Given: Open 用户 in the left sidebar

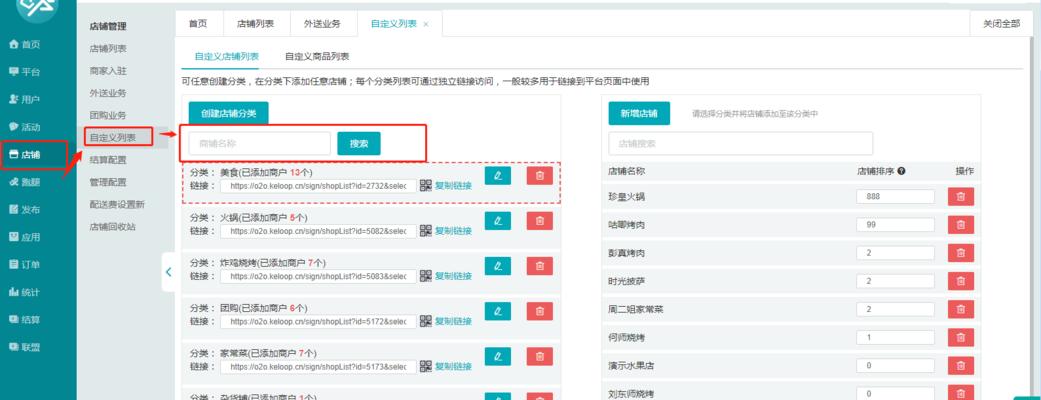Looking at the screenshot, I should click(25, 100).
